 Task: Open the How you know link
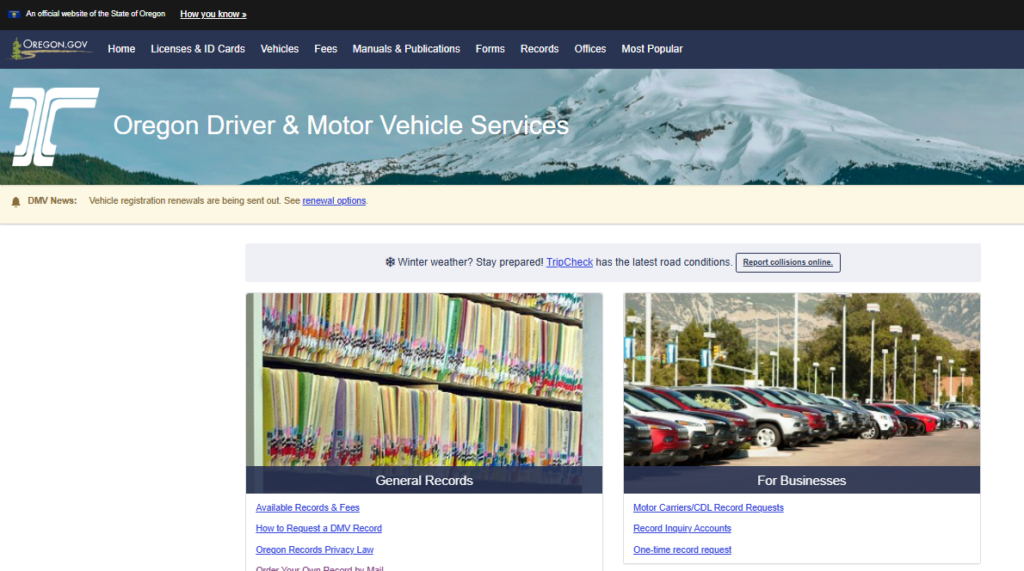tap(213, 14)
